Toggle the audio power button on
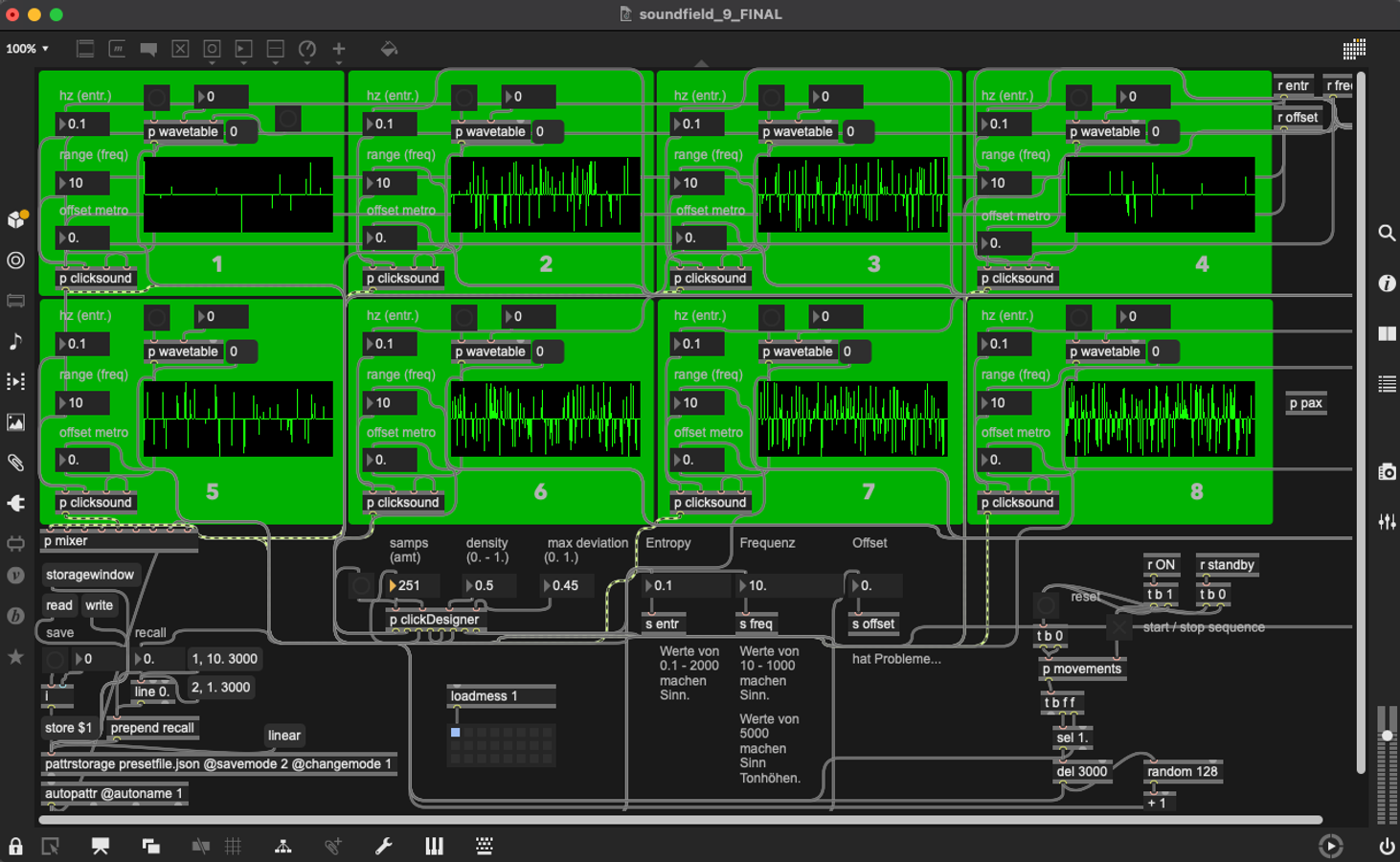The image size is (1400, 862). coord(1386,846)
